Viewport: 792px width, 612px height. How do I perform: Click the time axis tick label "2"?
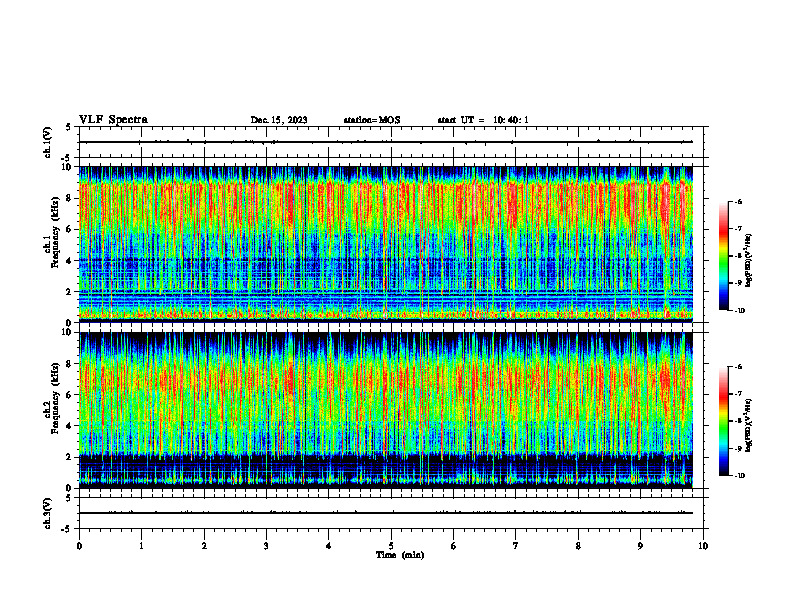(x=204, y=546)
